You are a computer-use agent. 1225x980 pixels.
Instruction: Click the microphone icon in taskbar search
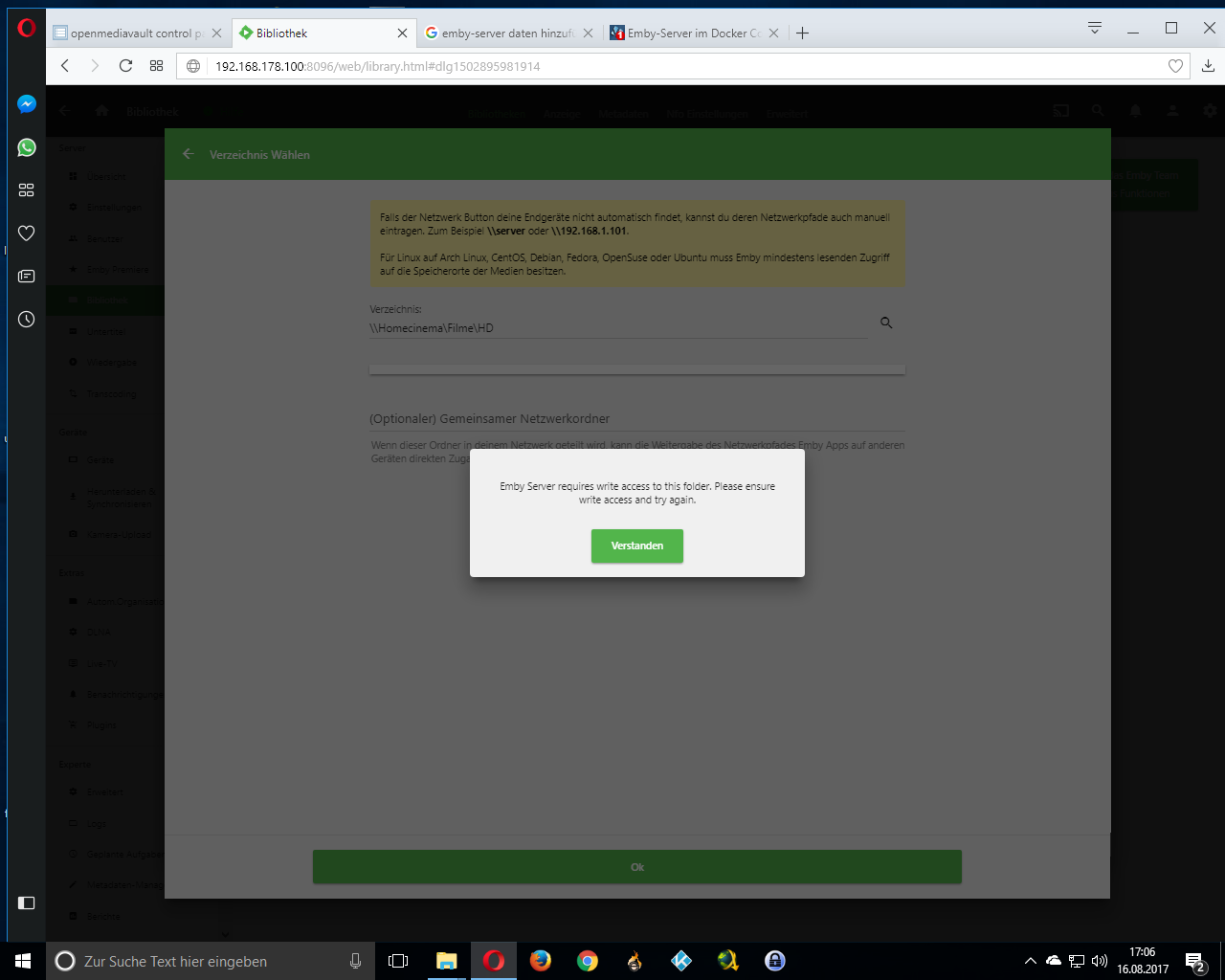355,961
